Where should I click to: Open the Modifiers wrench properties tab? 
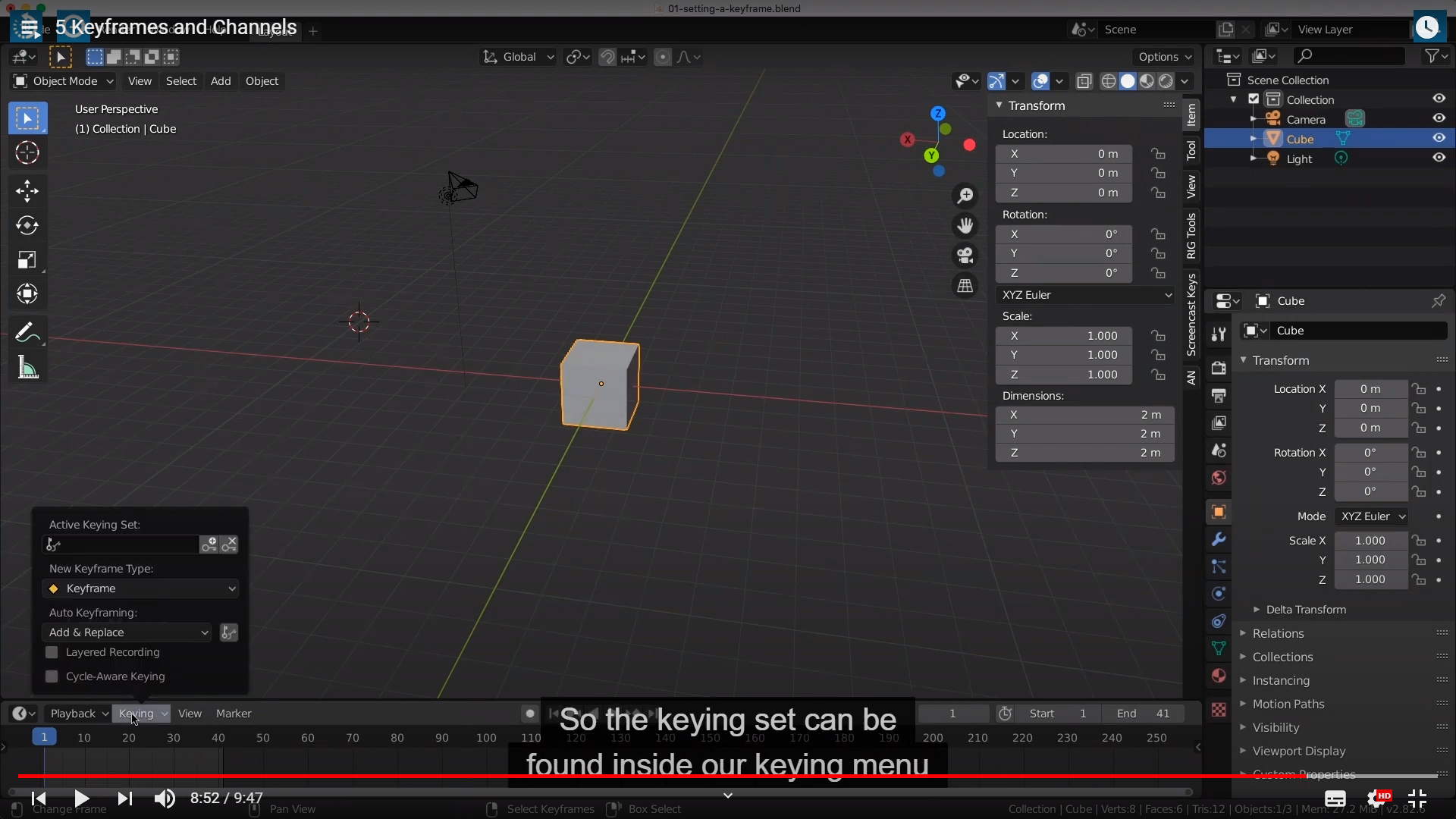1219,539
